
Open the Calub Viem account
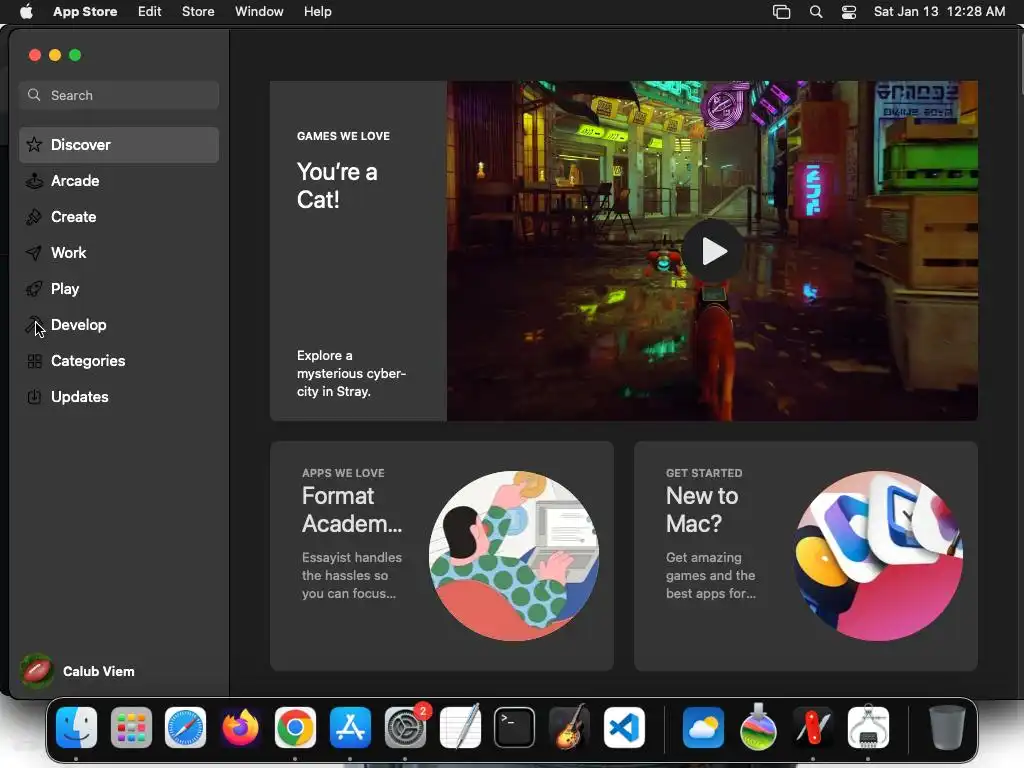78,671
